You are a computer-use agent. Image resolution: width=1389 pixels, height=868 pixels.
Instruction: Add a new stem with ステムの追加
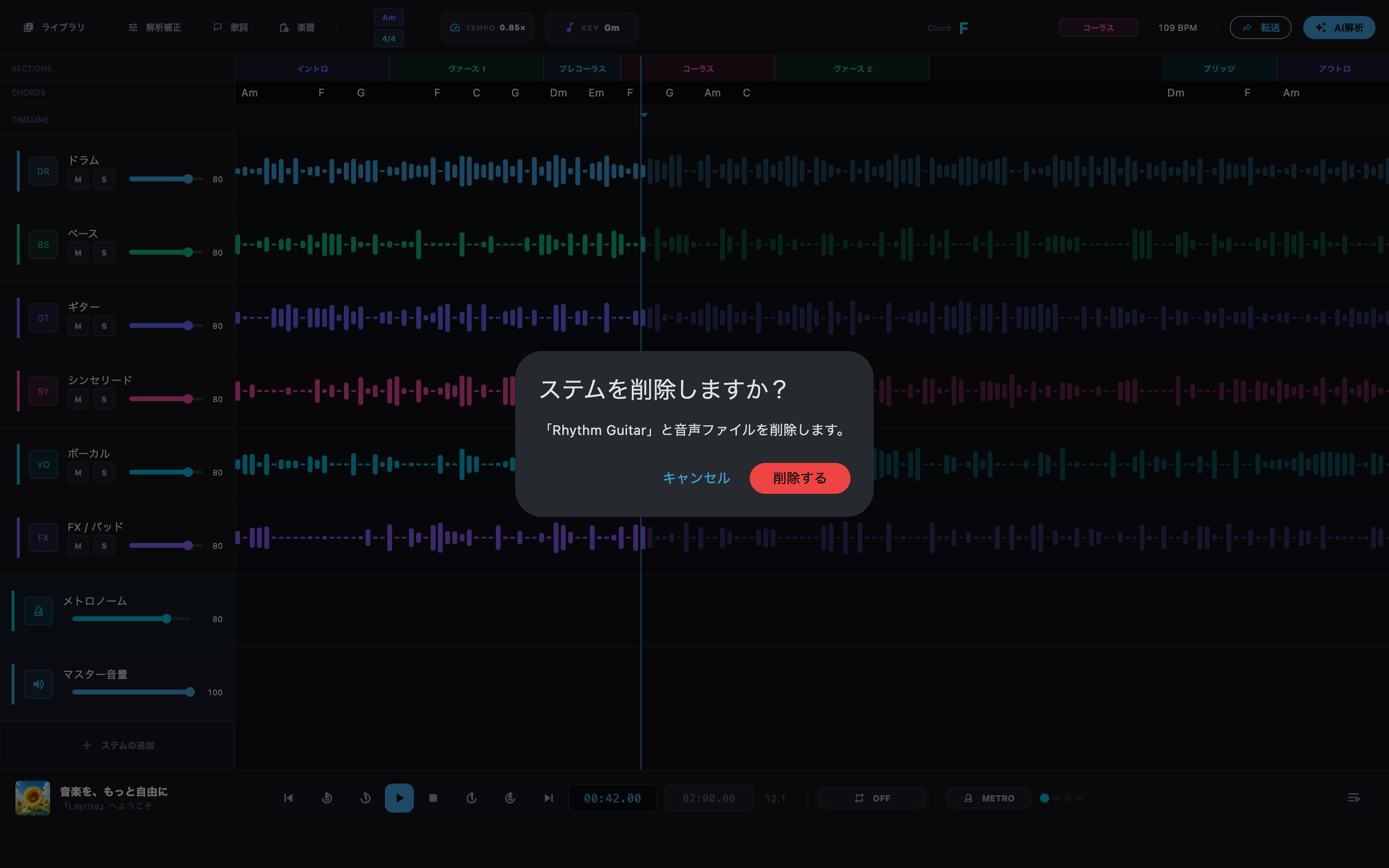(x=118, y=745)
